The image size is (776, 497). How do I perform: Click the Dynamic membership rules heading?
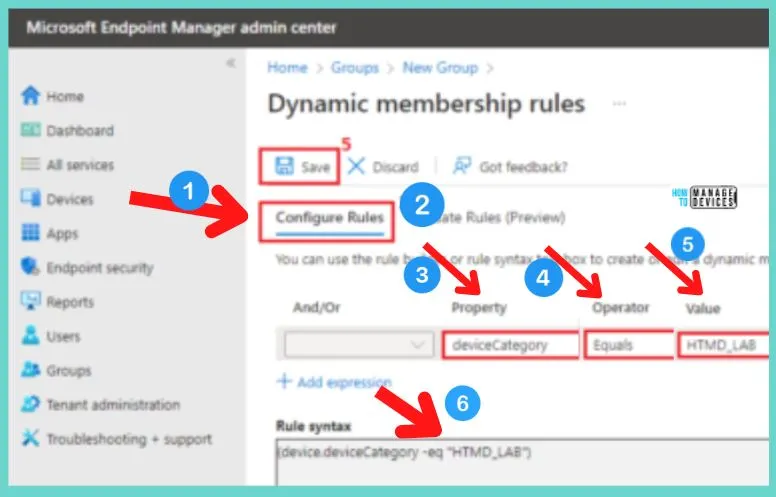[426, 104]
